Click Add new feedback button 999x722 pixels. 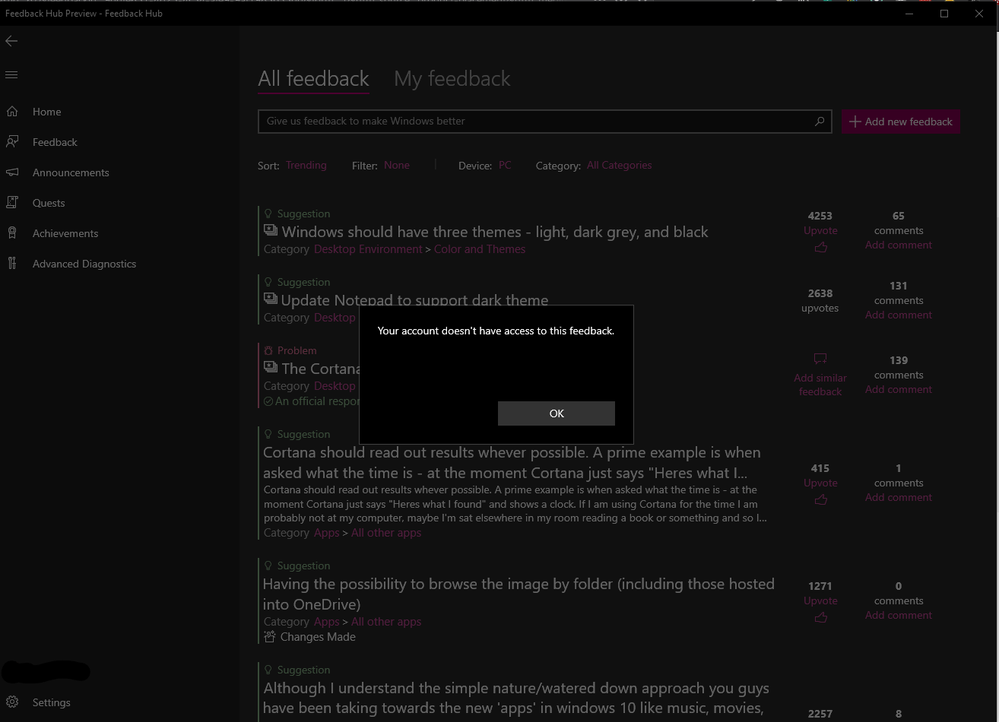click(x=900, y=122)
